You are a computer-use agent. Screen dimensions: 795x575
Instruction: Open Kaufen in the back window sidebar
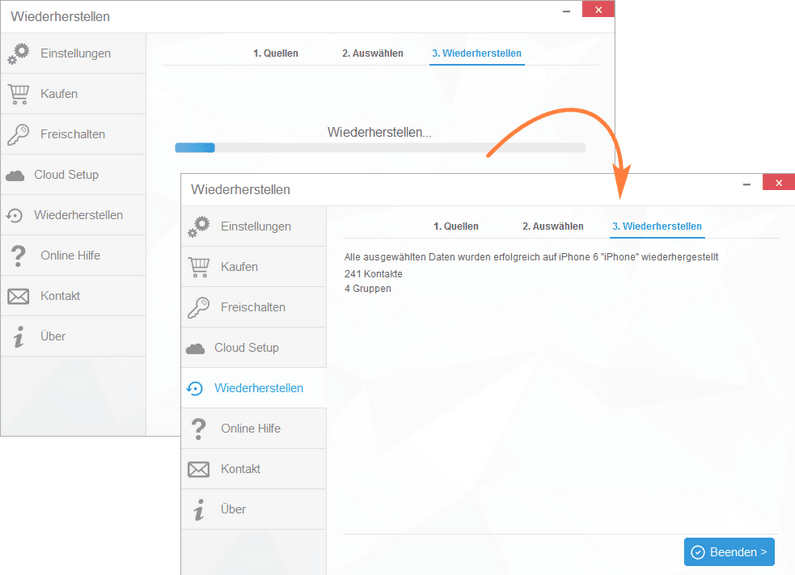pyautogui.click(x=74, y=94)
